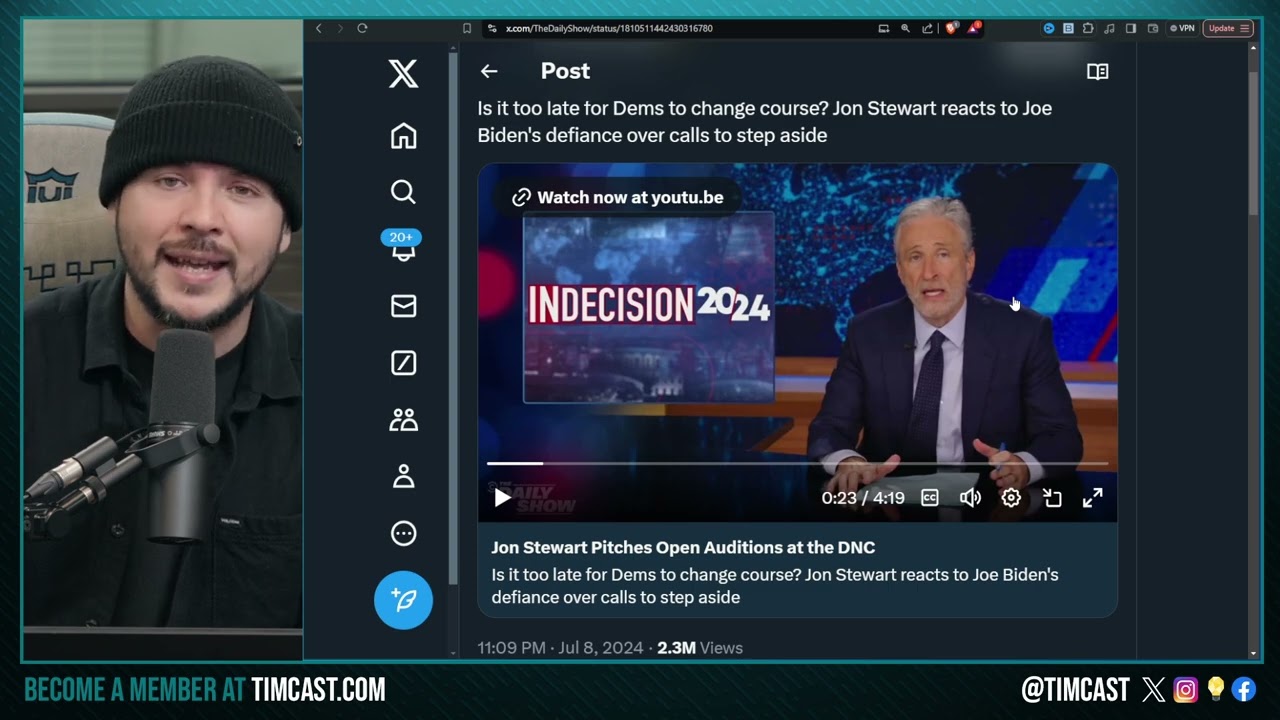Toggle closed captions on the video
1280x720 pixels.
930,497
